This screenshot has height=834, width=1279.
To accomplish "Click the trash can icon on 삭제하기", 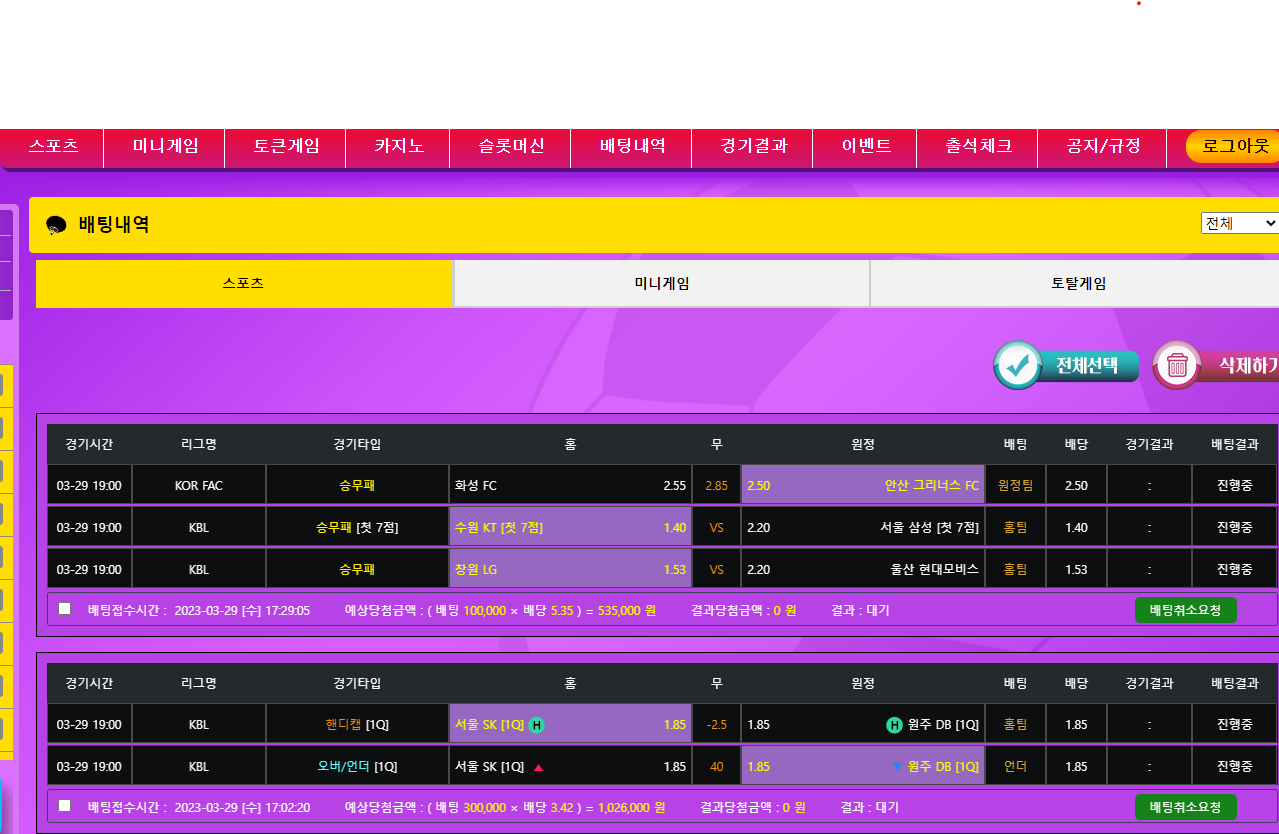I will tap(1177, 365).
